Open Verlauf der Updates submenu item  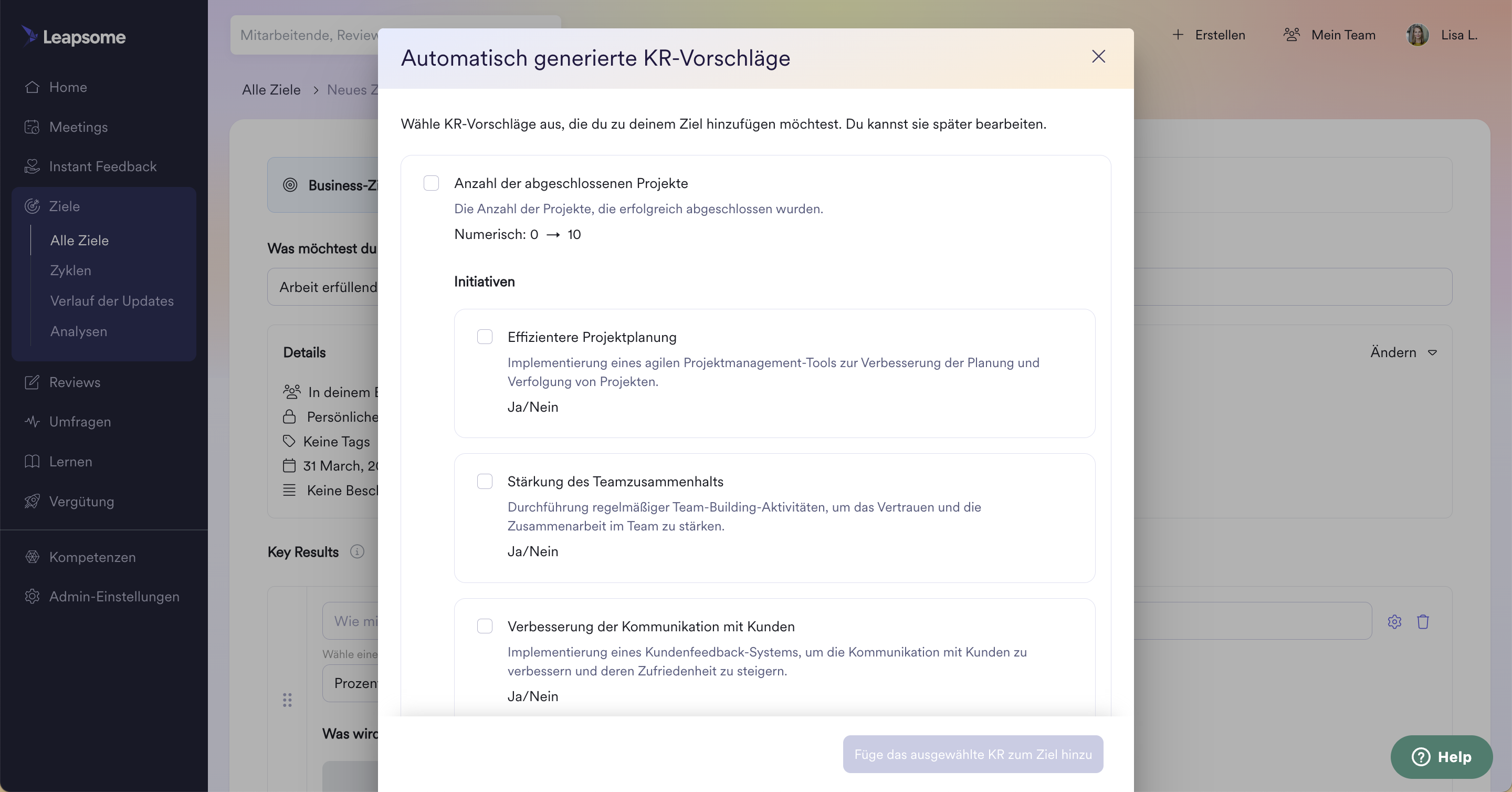[x=111, y=301]
